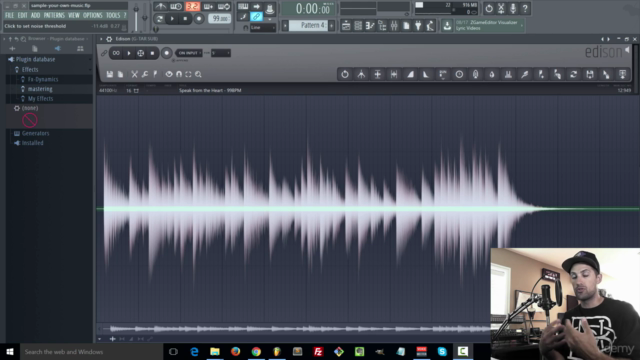Toggle the metronome button
This screenshot has height=360, width=640.
160,7
